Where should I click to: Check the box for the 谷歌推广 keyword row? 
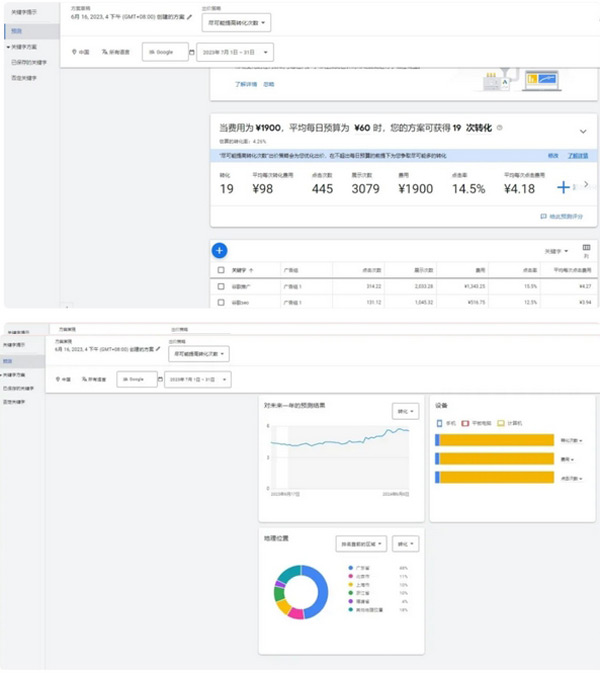pyautogui.click(x=221, y=286)
